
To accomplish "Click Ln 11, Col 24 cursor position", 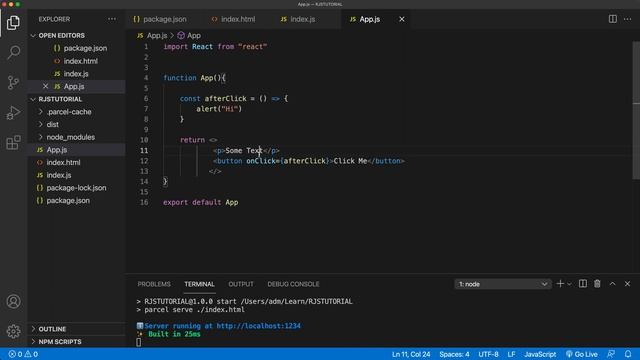I will click(x=411, y=354).
